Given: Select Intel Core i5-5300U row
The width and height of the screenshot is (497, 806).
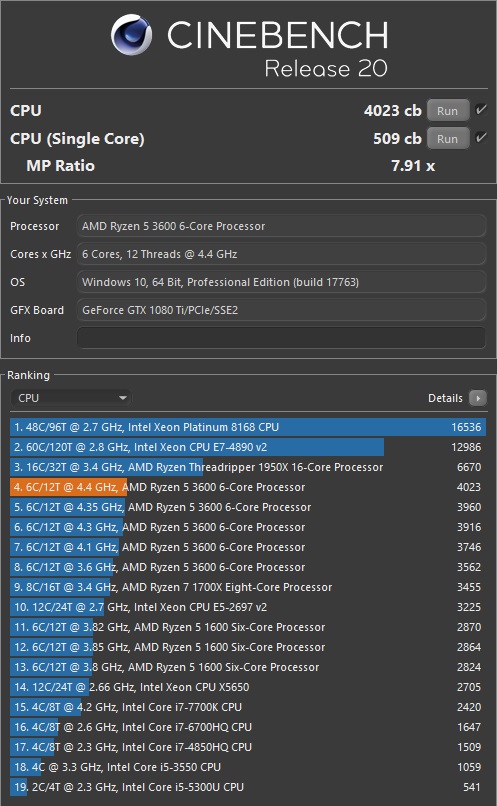Looking at the screenshot, I should pyautogui.click(x=248, y=787).
